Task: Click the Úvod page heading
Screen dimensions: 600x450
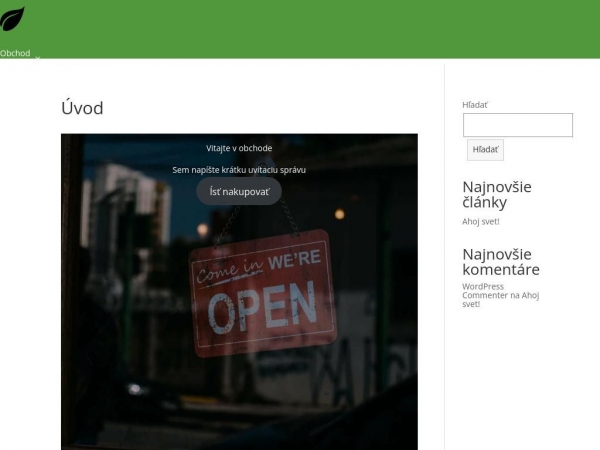Action: (82, 108)
